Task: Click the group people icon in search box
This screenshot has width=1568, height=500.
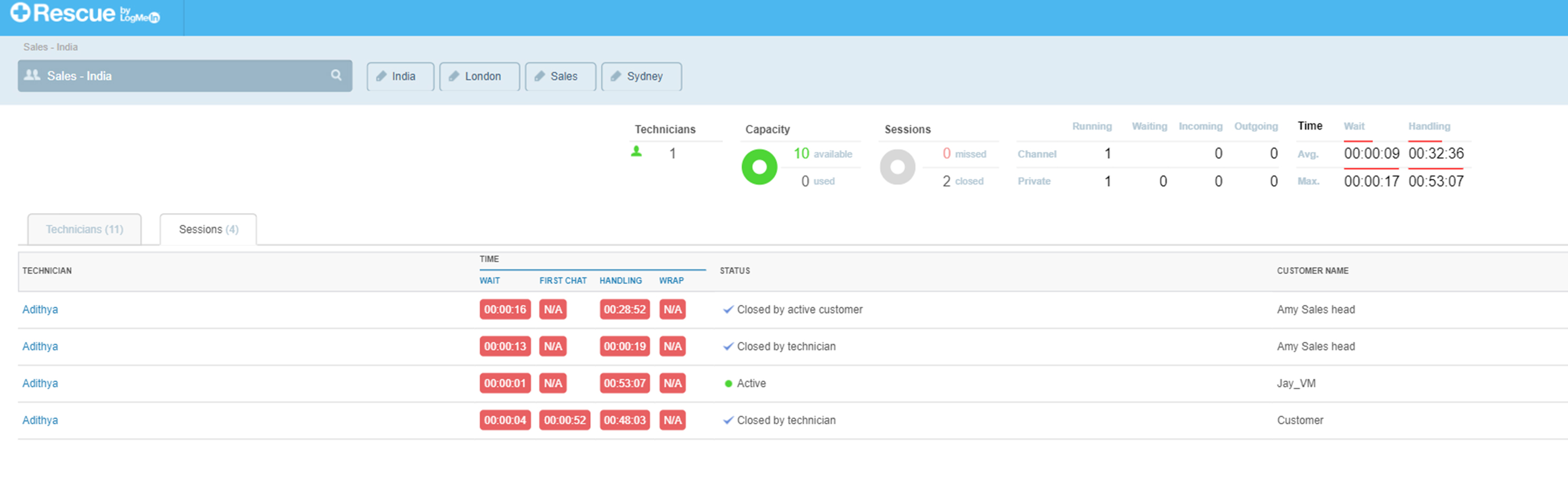Action: [32, 75]
